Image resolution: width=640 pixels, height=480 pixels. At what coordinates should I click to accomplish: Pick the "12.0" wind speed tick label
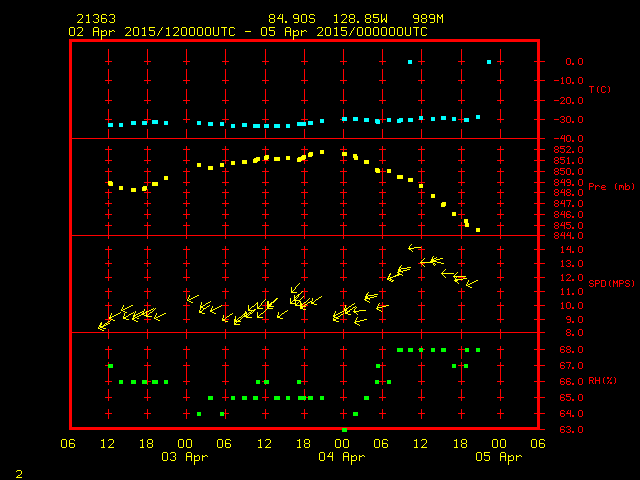pyautogui.click(x=571, y=278)
